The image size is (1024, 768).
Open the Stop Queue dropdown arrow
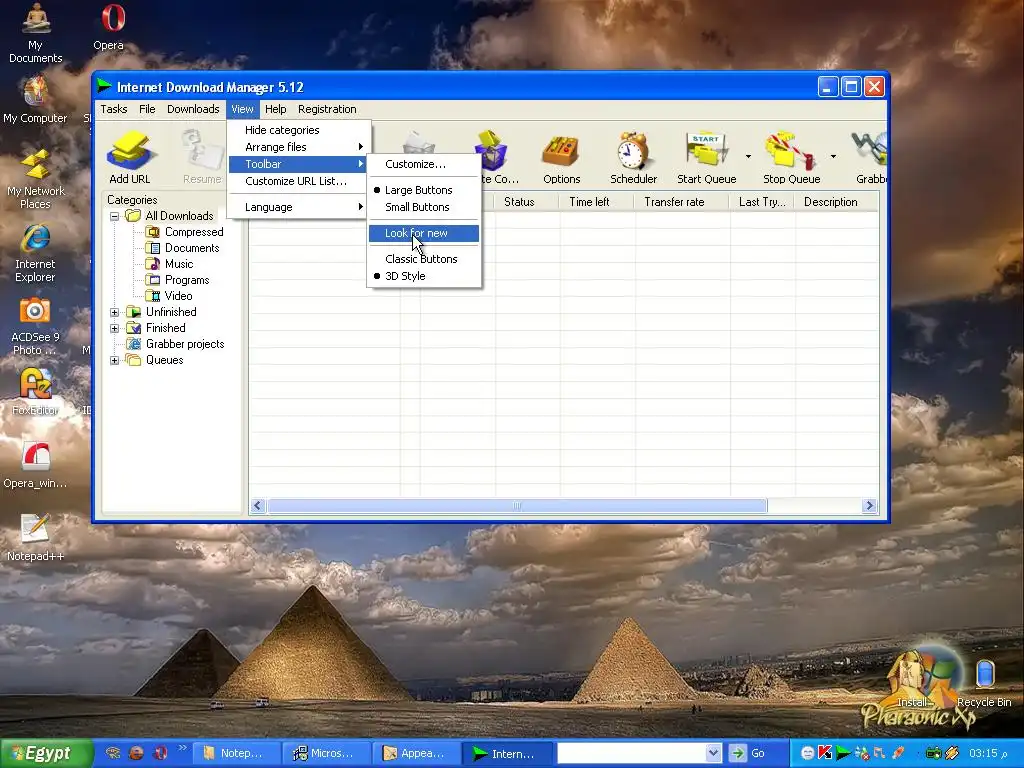833,157
